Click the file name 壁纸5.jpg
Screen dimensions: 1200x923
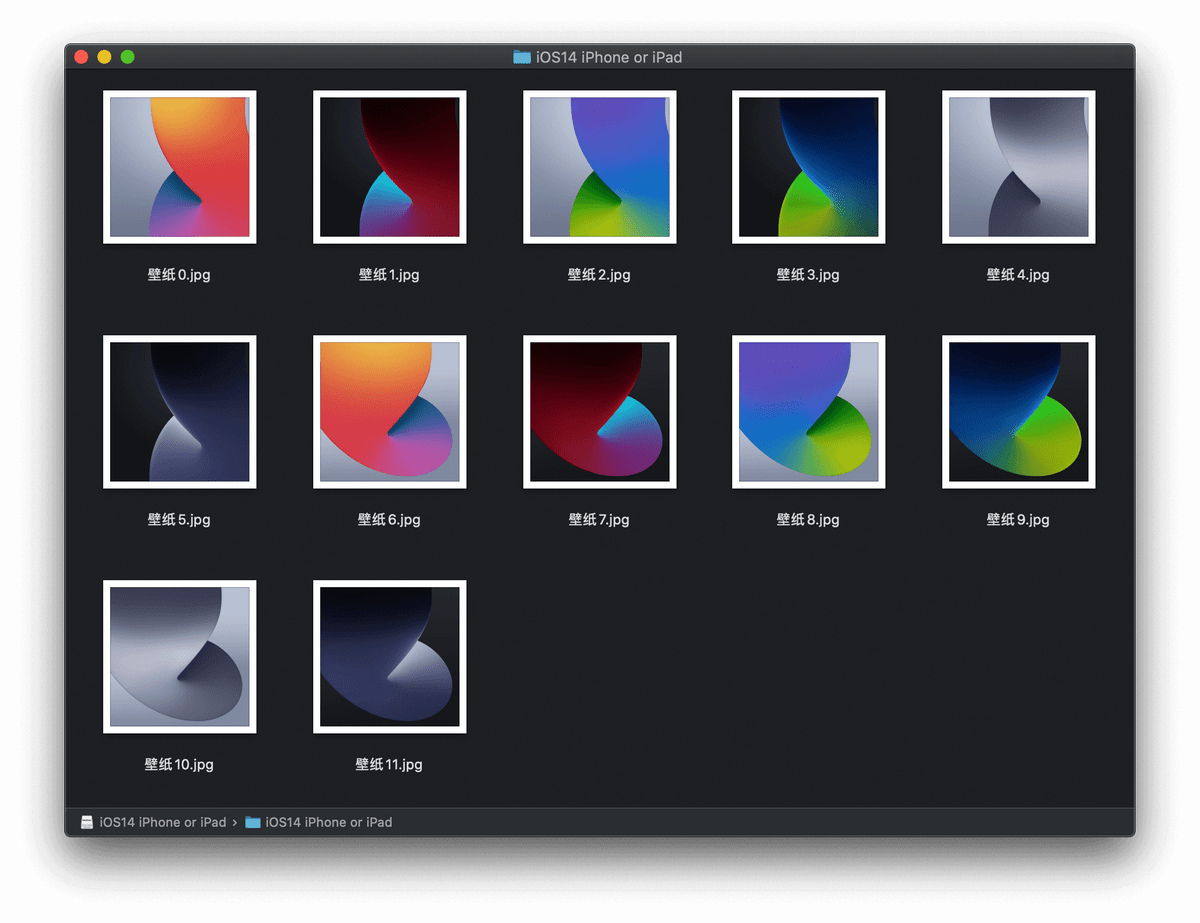179,520
